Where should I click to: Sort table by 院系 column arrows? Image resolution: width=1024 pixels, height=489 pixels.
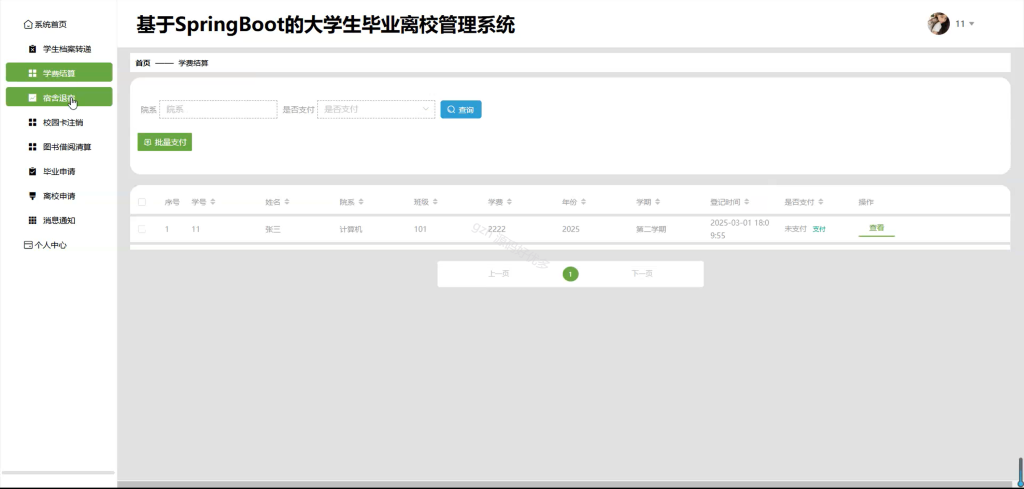(x=361, y=202)
